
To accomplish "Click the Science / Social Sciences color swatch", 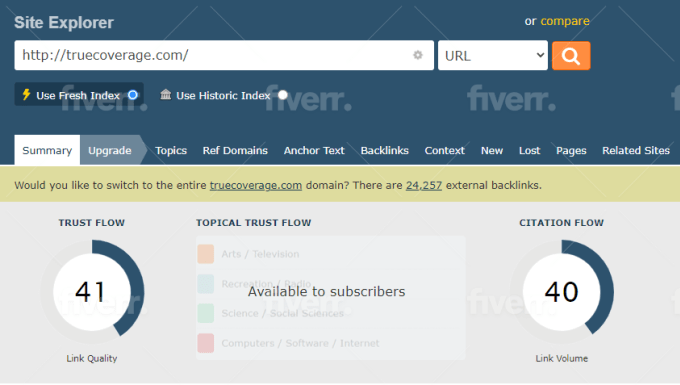I will pyautogui.click(x=206, y=313).
